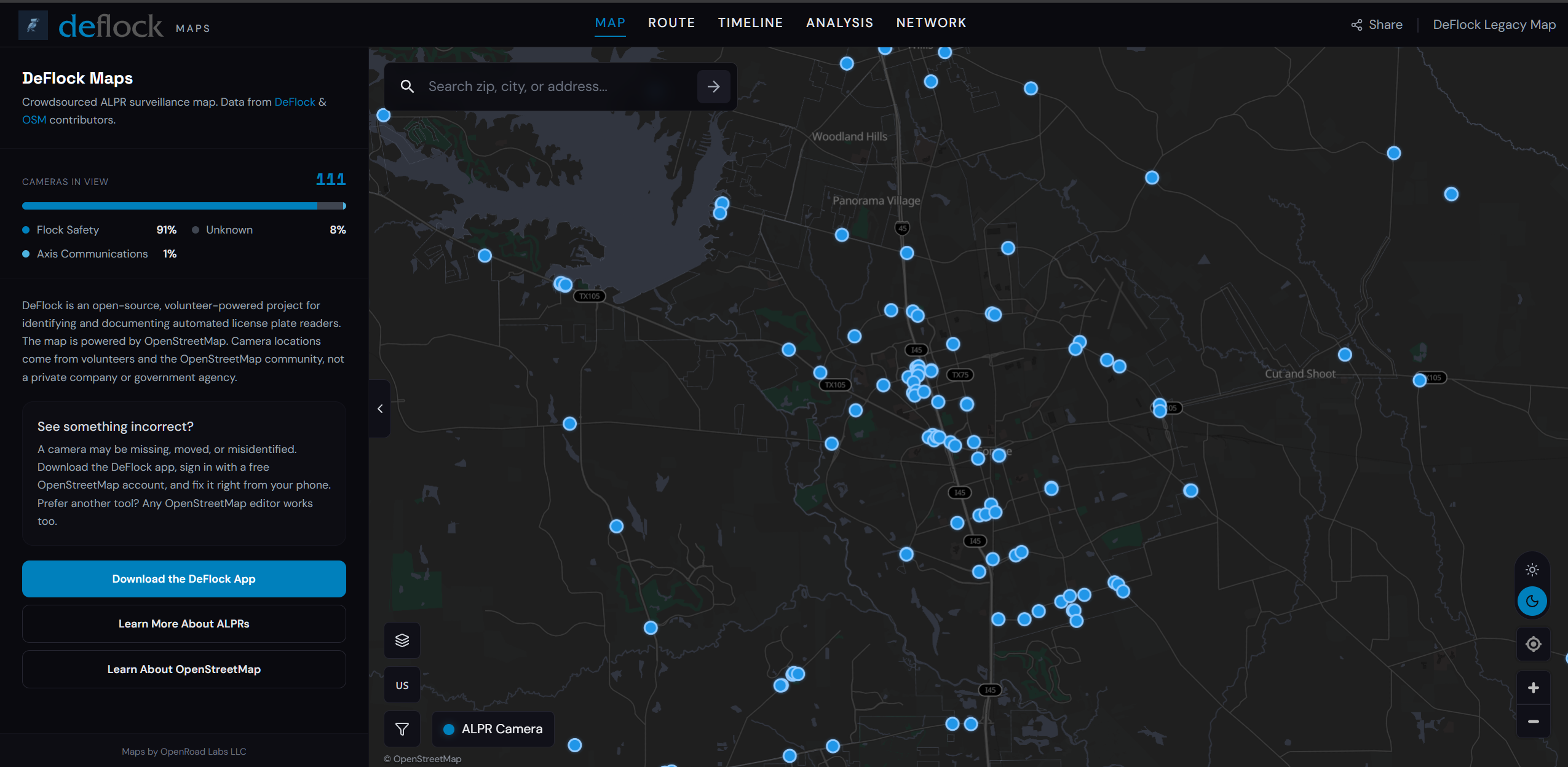Click the Woodland Hills map label
This screenshot has height=767, width=1568.
[x=850, y=136]
